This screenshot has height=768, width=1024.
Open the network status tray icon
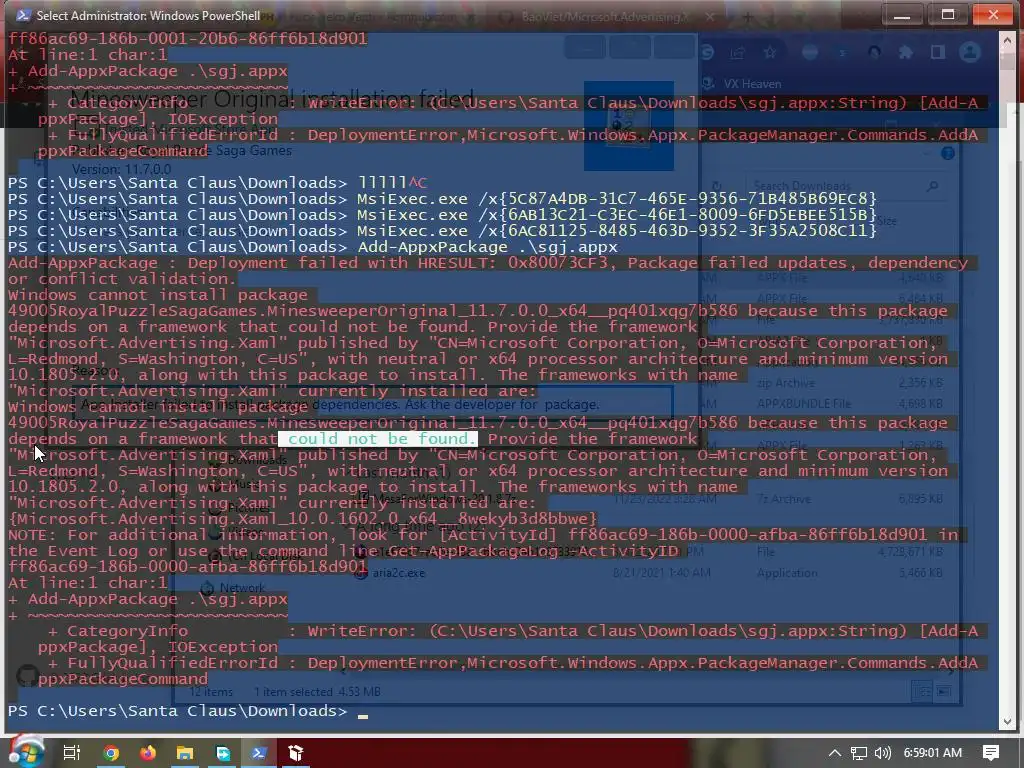coord(859,753)
